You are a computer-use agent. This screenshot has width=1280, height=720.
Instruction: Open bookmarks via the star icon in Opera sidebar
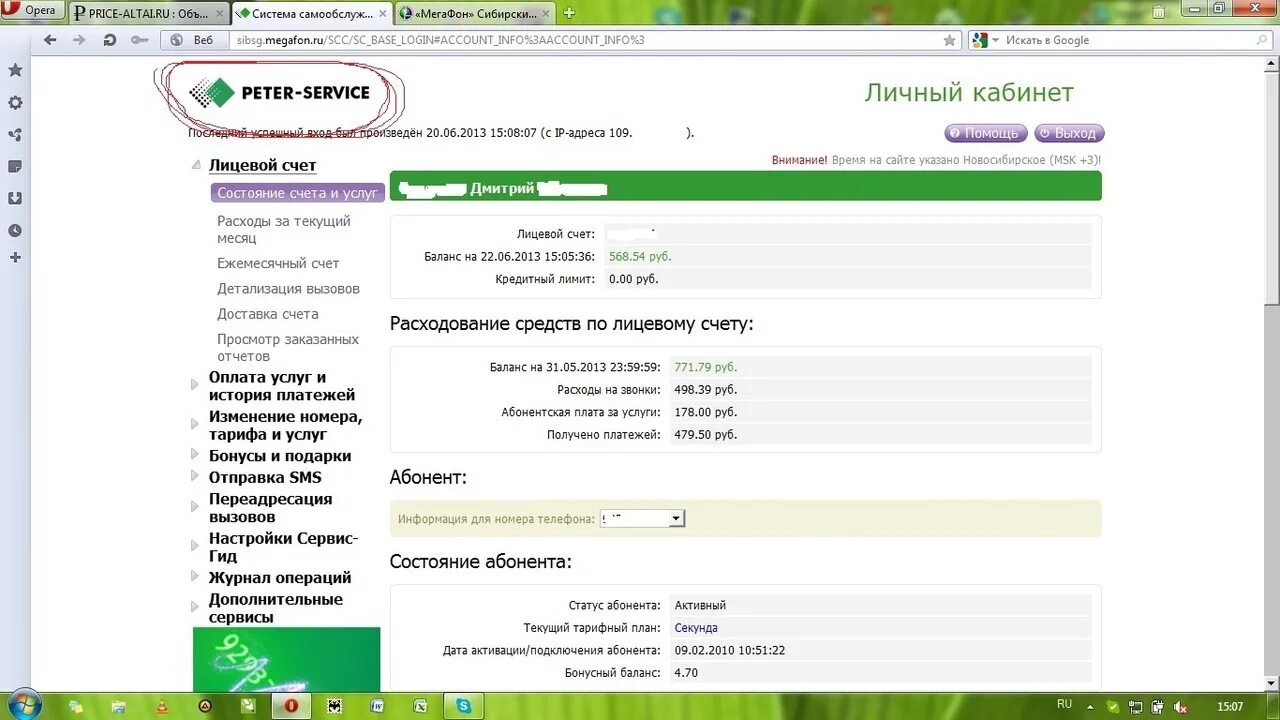coord(14,70)
